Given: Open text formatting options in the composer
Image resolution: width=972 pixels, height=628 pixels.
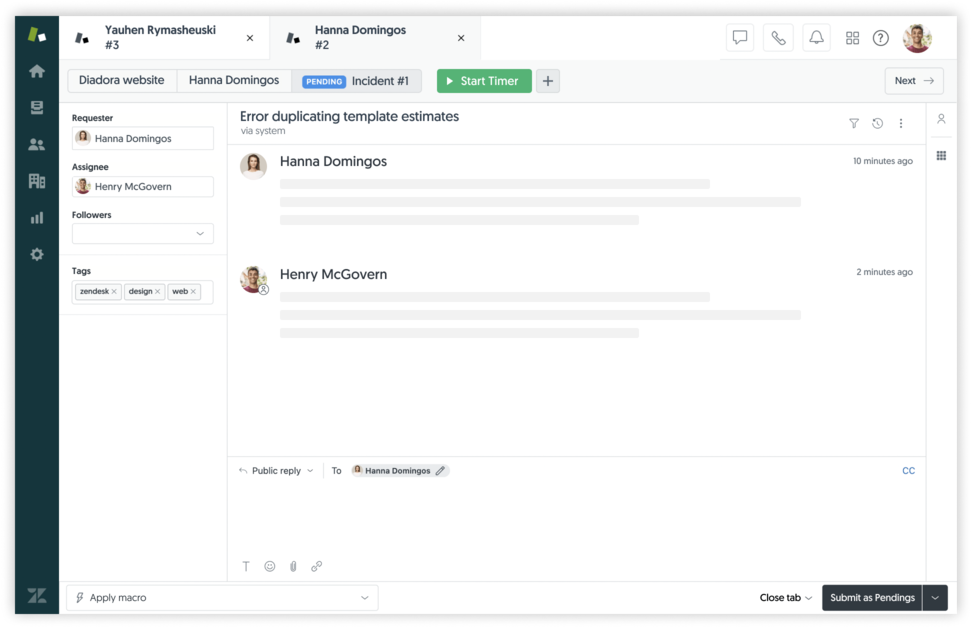Looking at the screenshot, I should coord(245,566).
